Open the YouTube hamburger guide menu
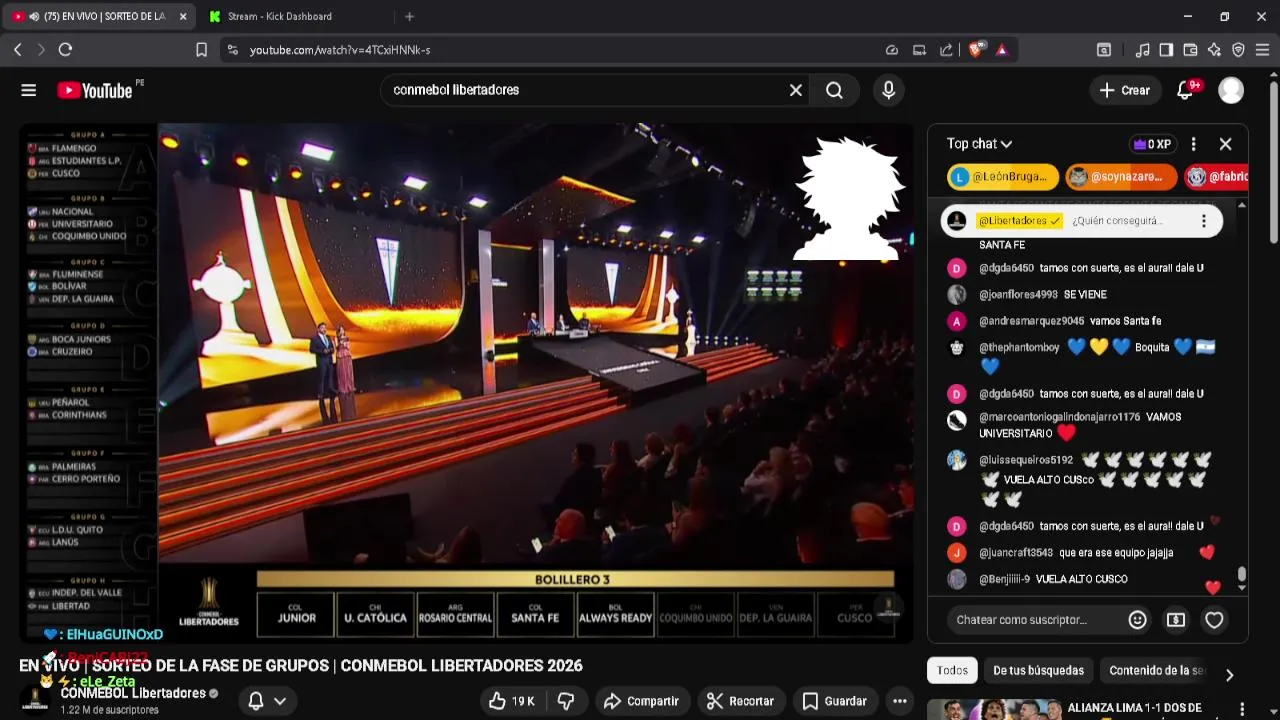1280x720 pixels. (x=28, y=90)
